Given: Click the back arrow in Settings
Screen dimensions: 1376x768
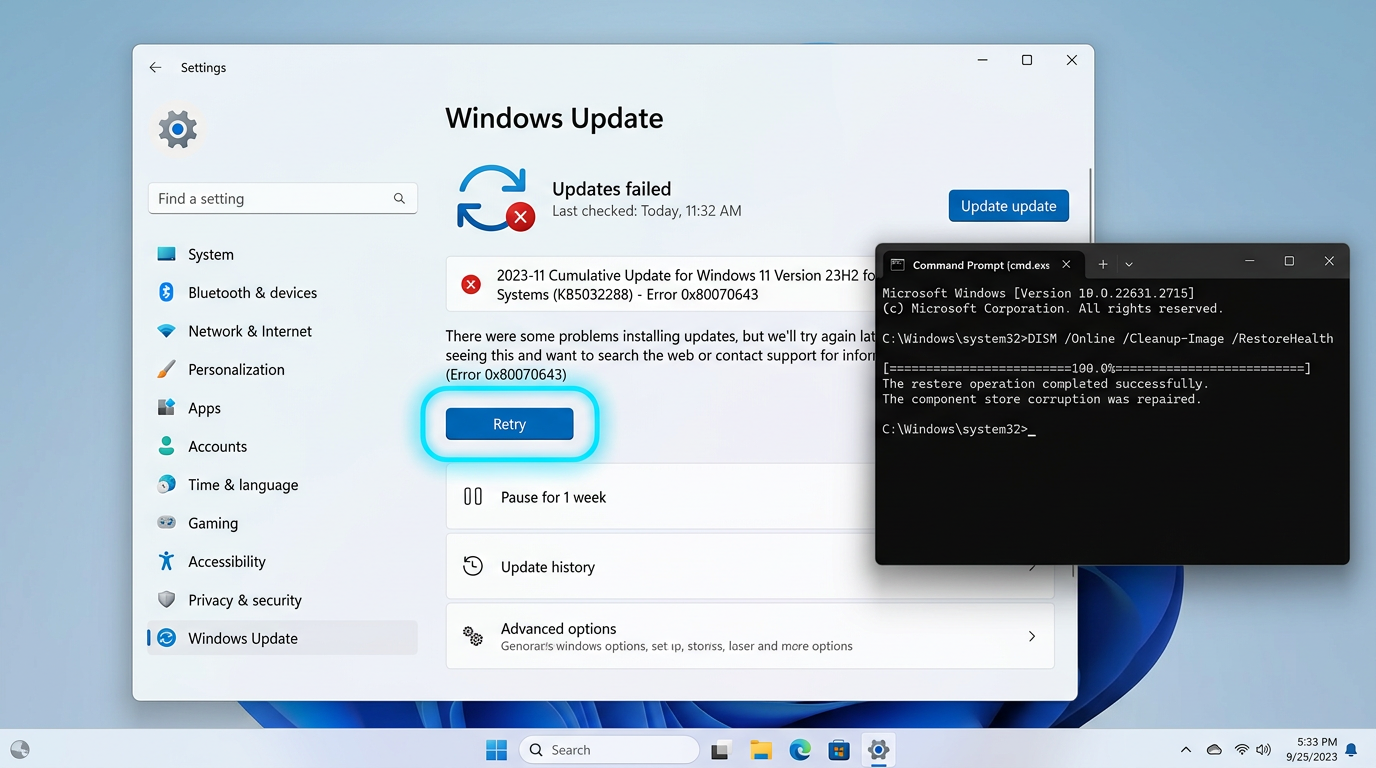Looking at the screenshot, I should click(x=155, y=67).
